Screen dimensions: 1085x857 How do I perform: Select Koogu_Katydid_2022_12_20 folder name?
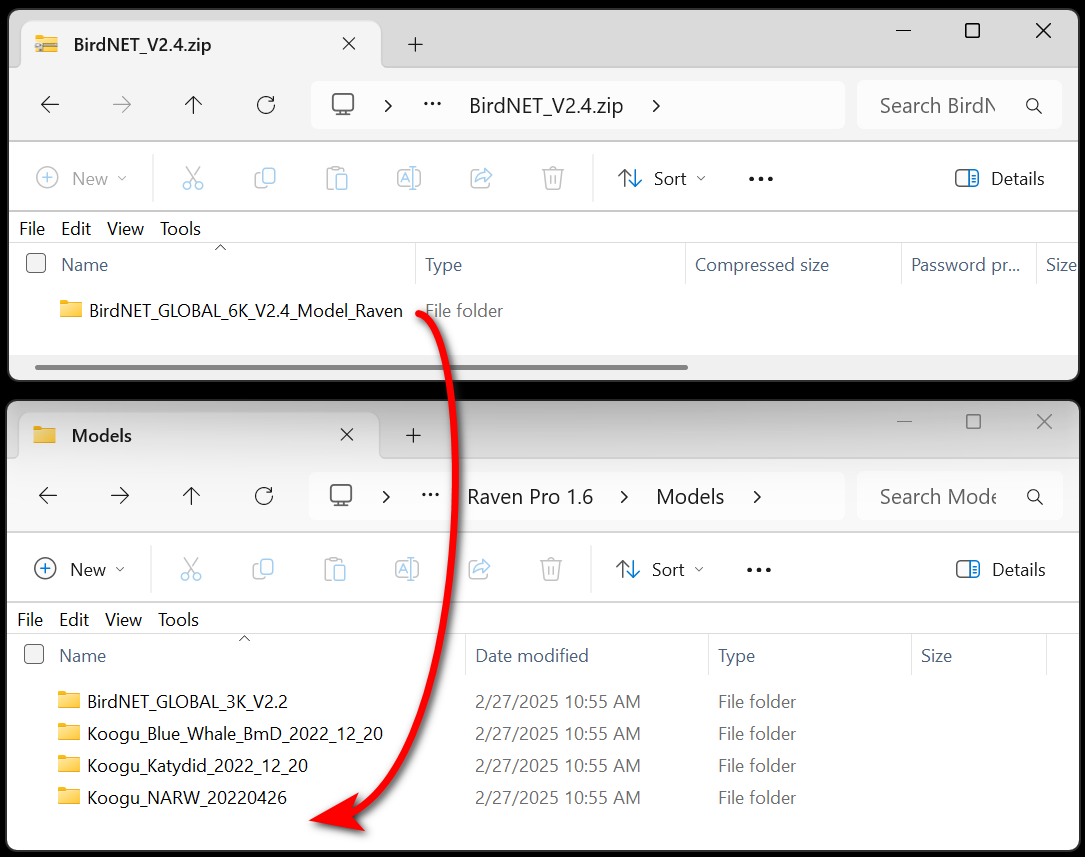(x=197, y=766)
